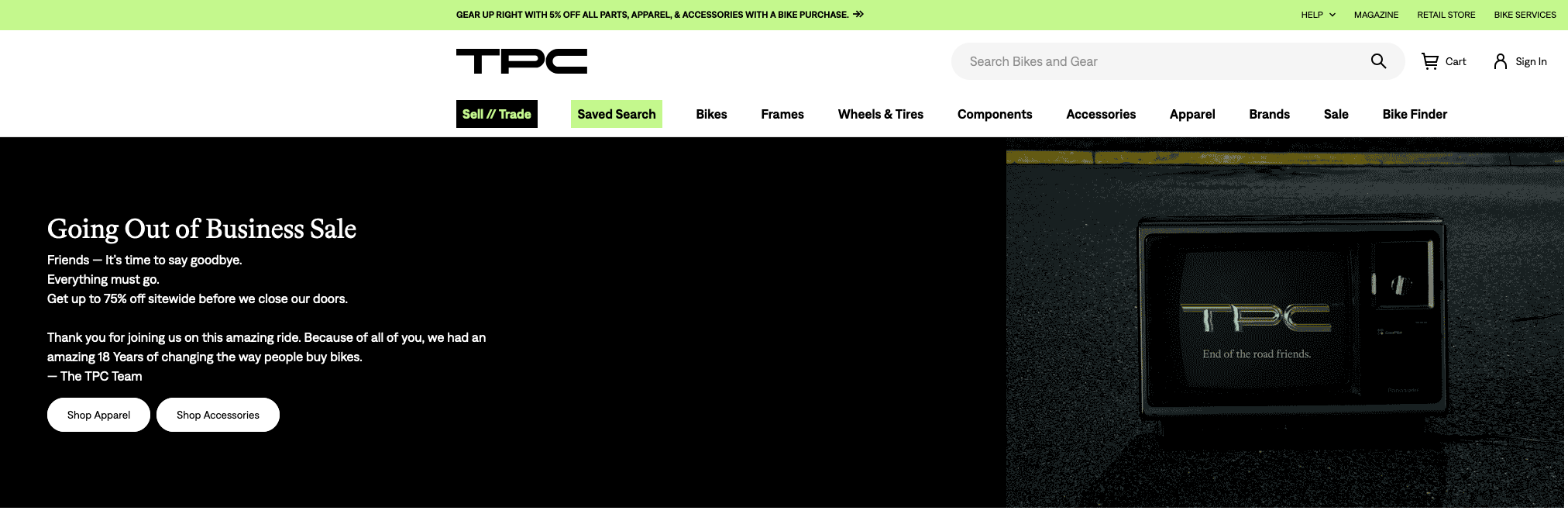Image resolution: width=1568 pixels, height=514 pixels.
Task: Open the Components menu item
Action: tap(994, 114)
